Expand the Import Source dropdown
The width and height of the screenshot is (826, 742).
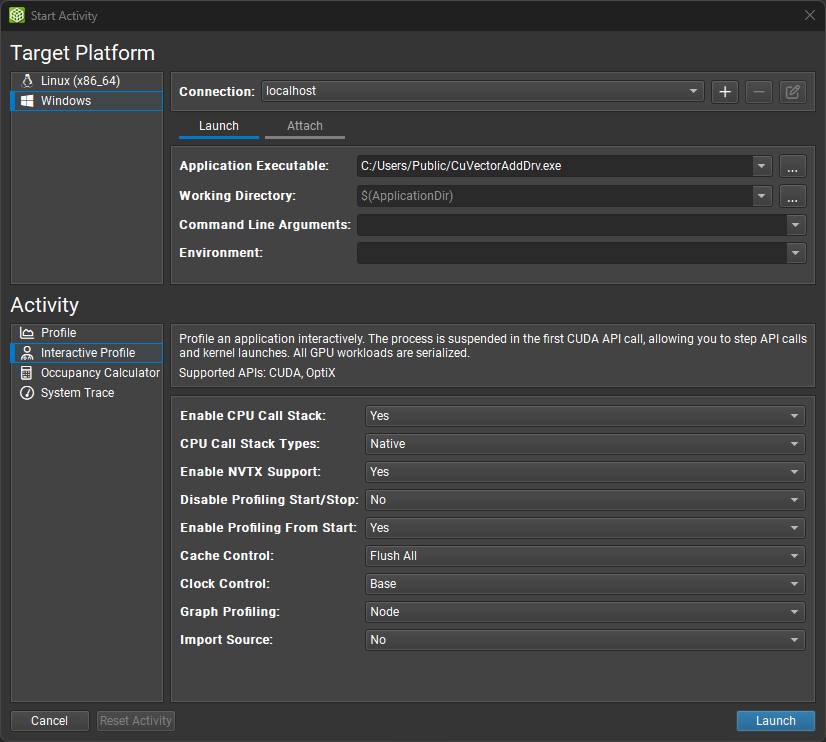[793, 639]
